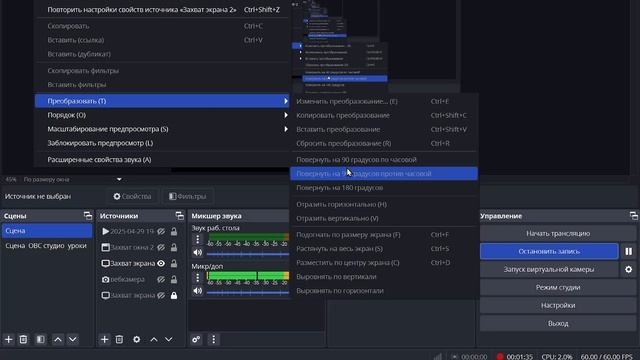
Task: Click Заблокировать предпросмотр (L)
Action: coord(162,143)
